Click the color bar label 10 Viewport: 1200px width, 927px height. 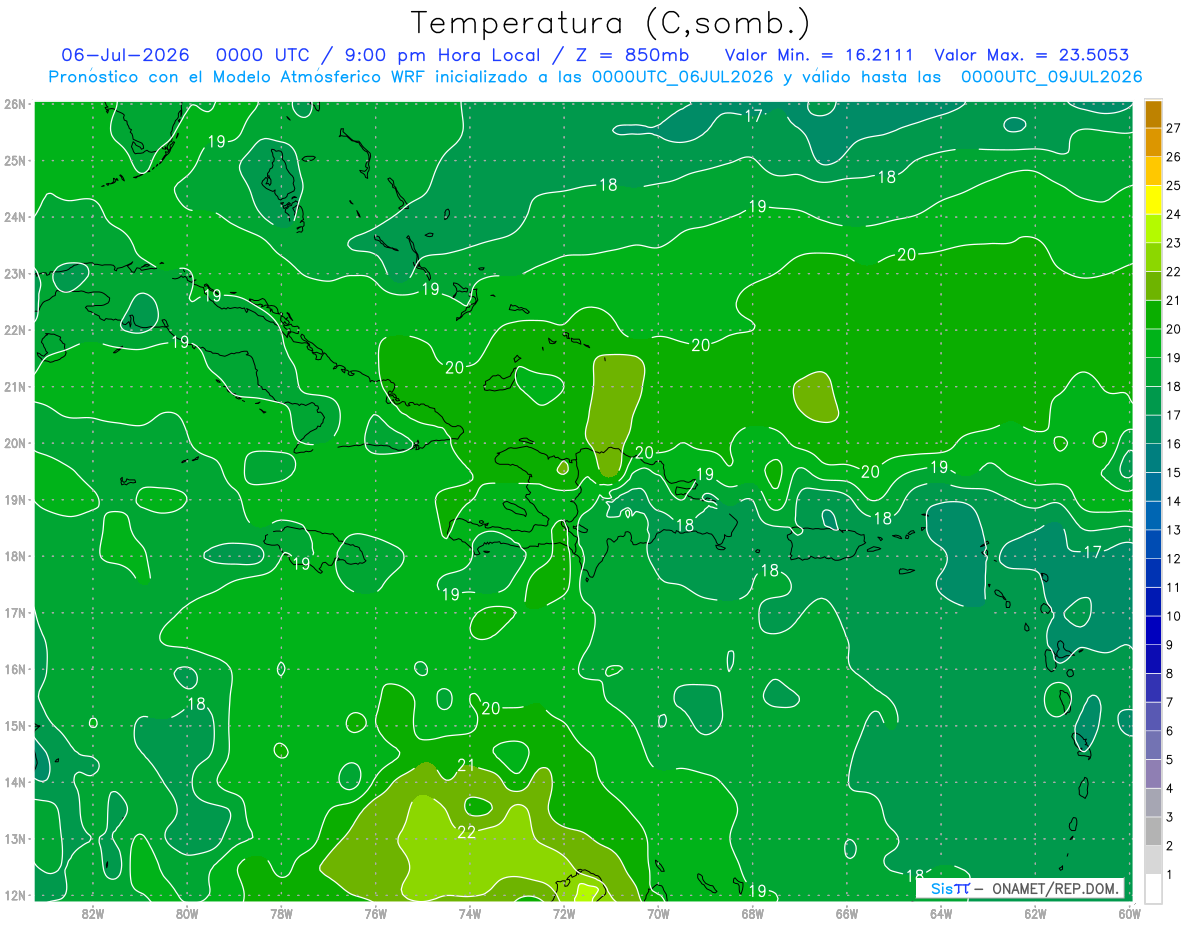coord(1173,616)
